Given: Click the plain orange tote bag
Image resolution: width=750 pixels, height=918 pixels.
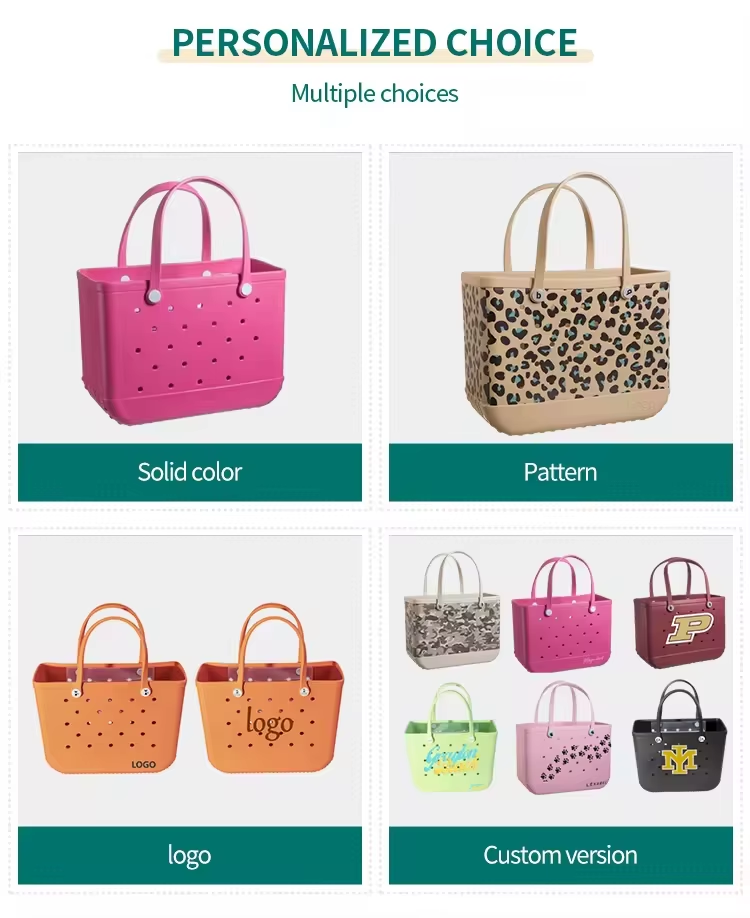Looking at the screenshot, I should tap(109, 689).
